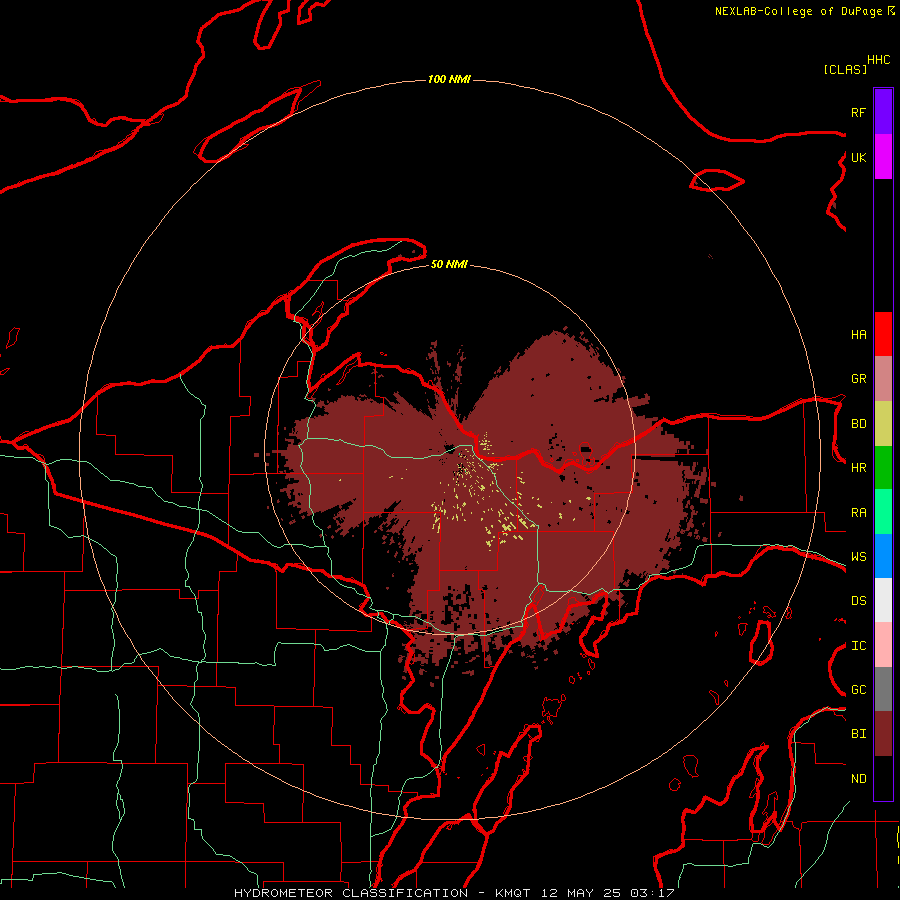
Task: Click the purple RF color swatch
Action: (883, 112)
